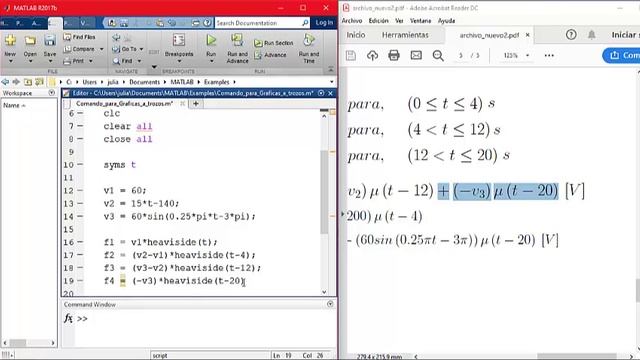Open New dropdown arrow
Image resolution: width=640 pixels, height=360 pixels.
point(10,62)
